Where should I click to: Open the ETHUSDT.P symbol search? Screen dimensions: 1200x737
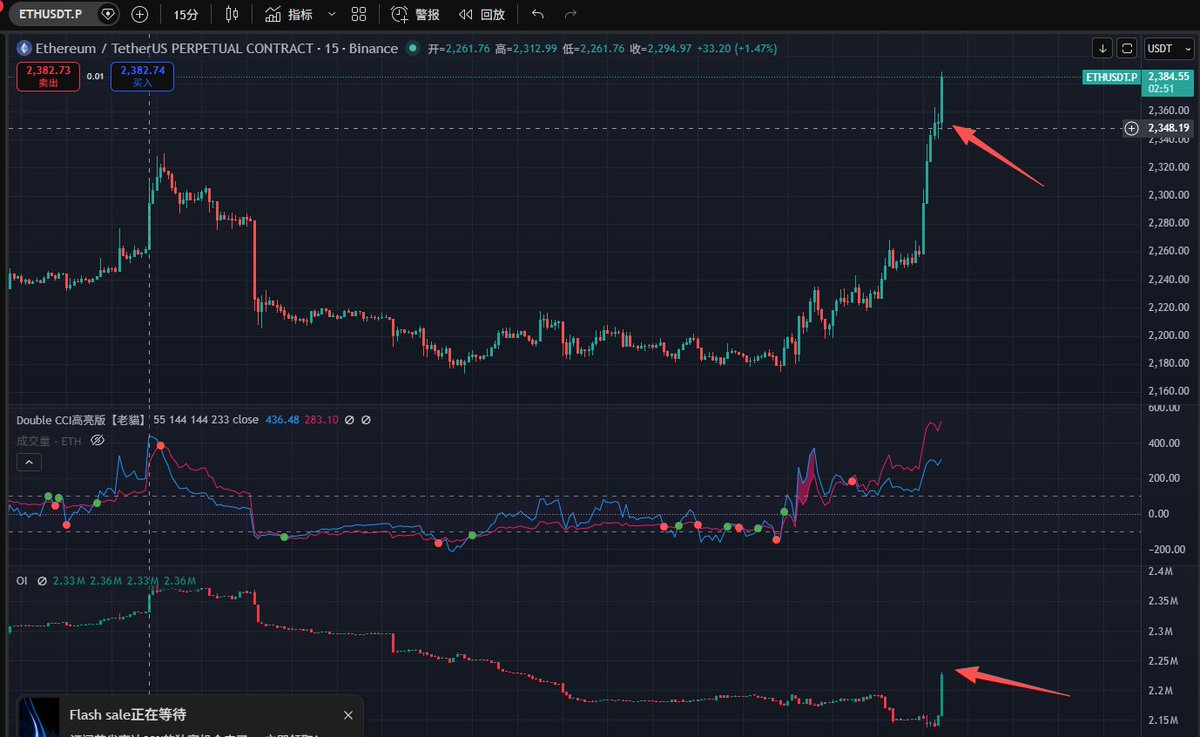click(x=52, y=14)
